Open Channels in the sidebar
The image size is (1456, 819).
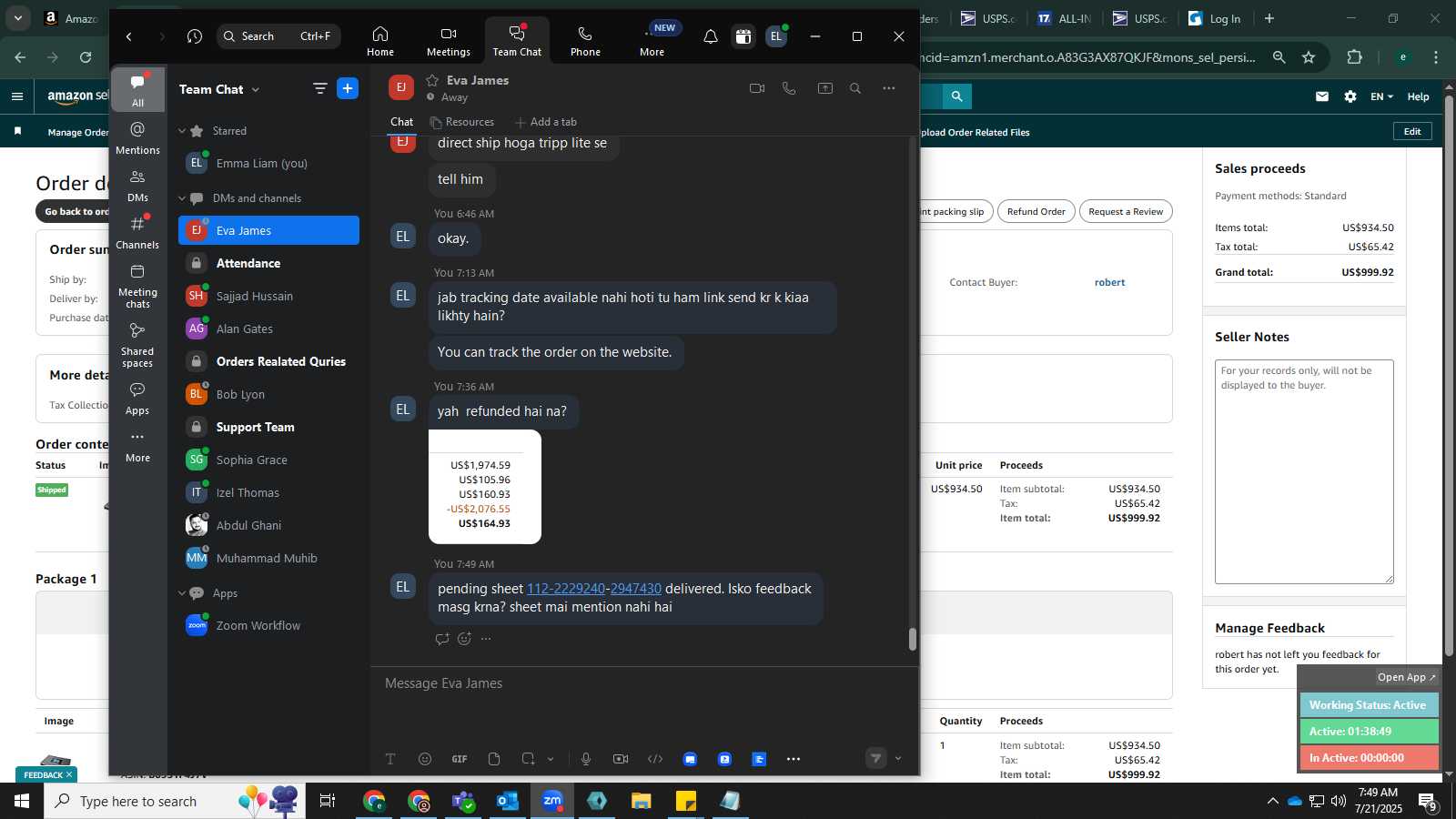pos(137,232)
